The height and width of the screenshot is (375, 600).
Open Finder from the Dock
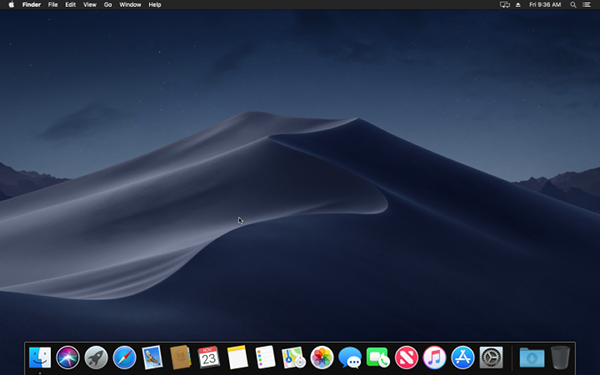tap(40, 357)
